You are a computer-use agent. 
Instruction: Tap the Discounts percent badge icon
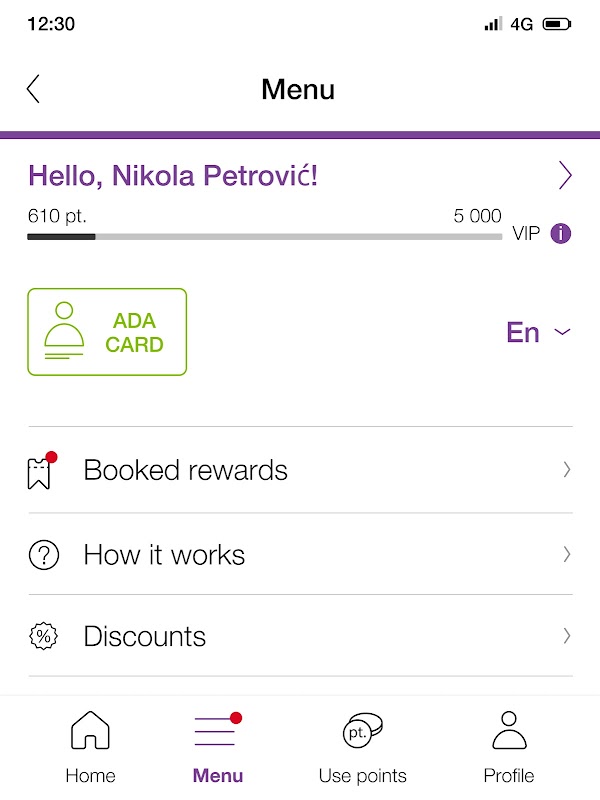[x=44, y=636]
